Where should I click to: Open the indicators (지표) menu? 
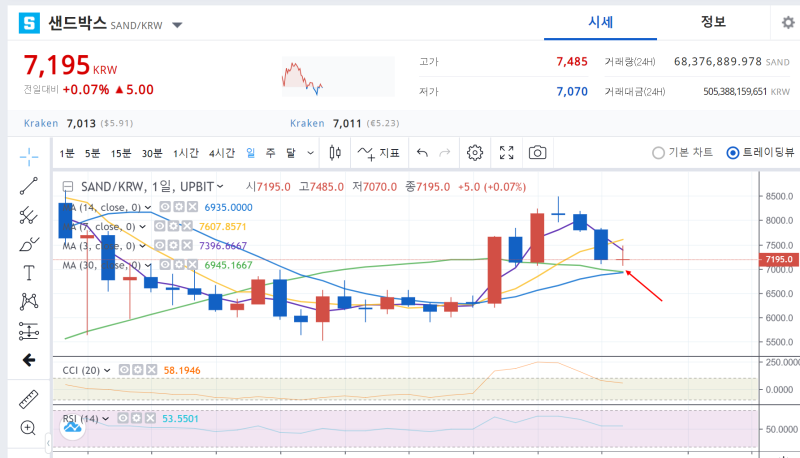(x=379, y=152)
